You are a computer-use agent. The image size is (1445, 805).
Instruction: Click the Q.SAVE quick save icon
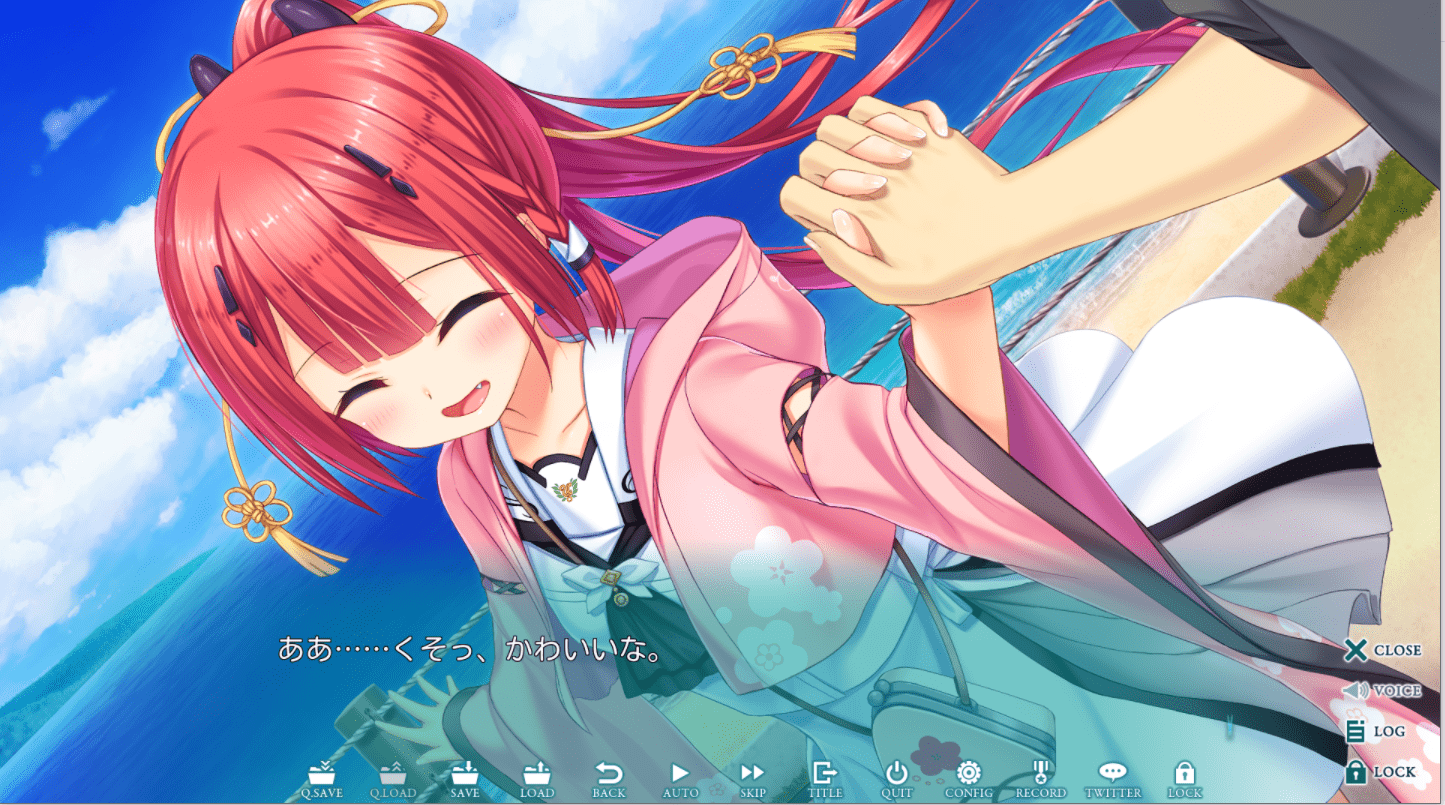pyautogui.click(x=321, y=779)
